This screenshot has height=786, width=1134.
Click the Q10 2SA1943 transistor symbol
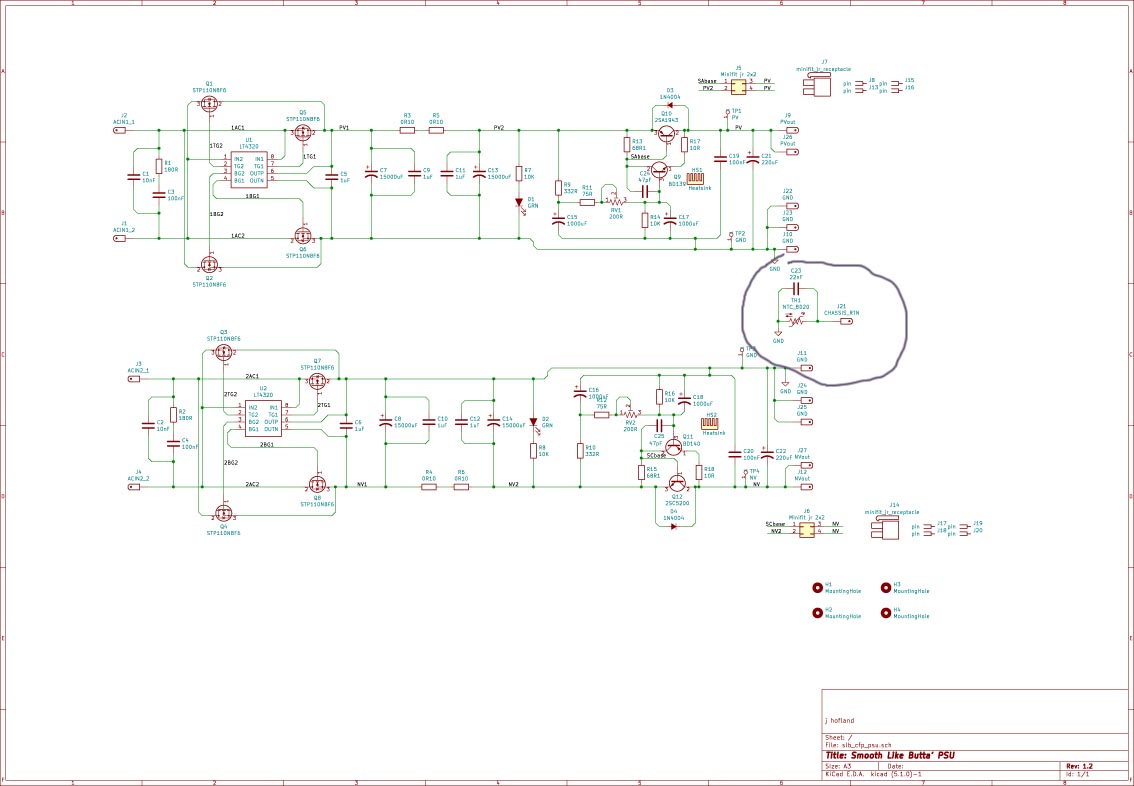[666, 133]
